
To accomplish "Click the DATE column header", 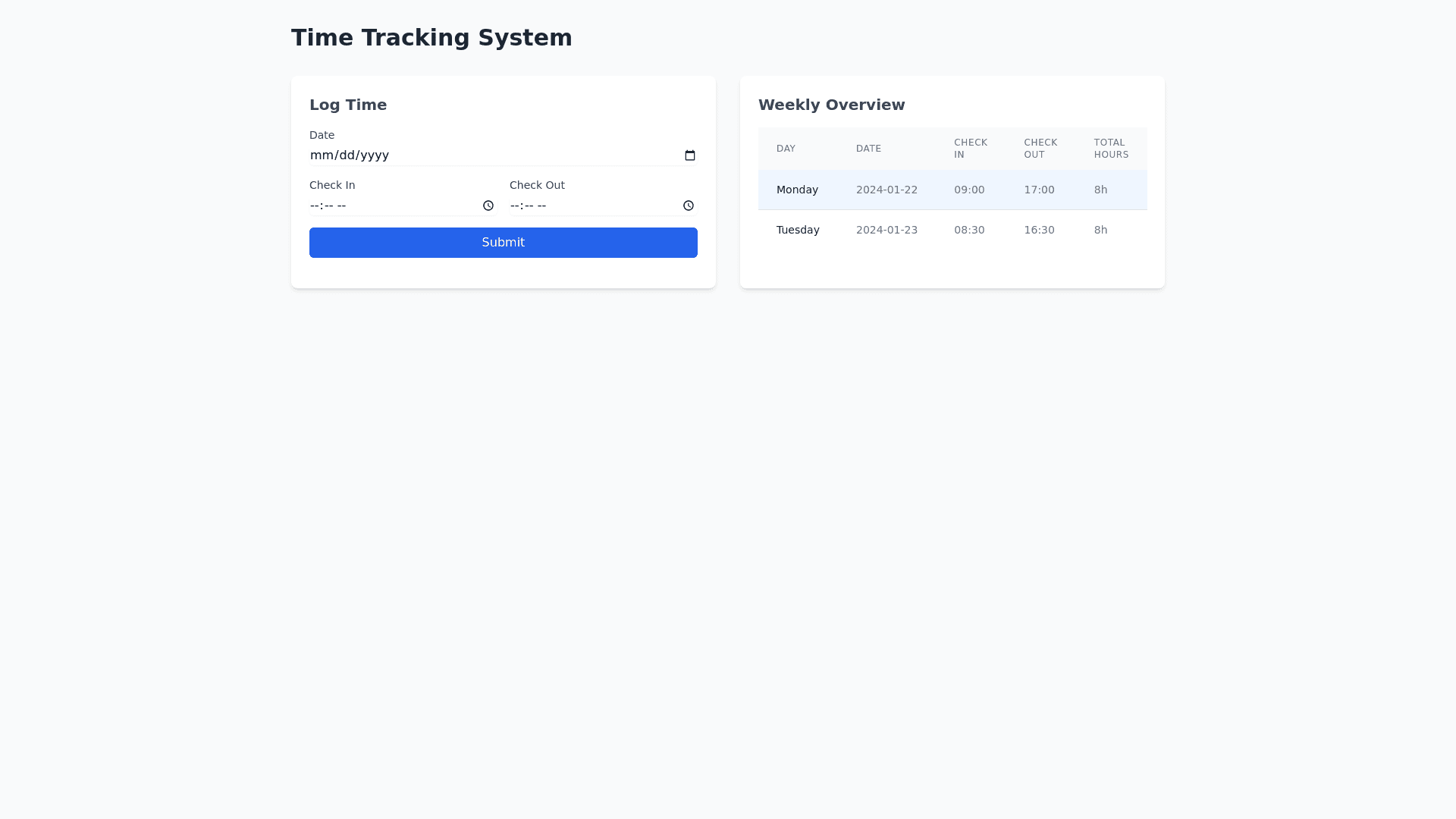I will tap(868, 149).
